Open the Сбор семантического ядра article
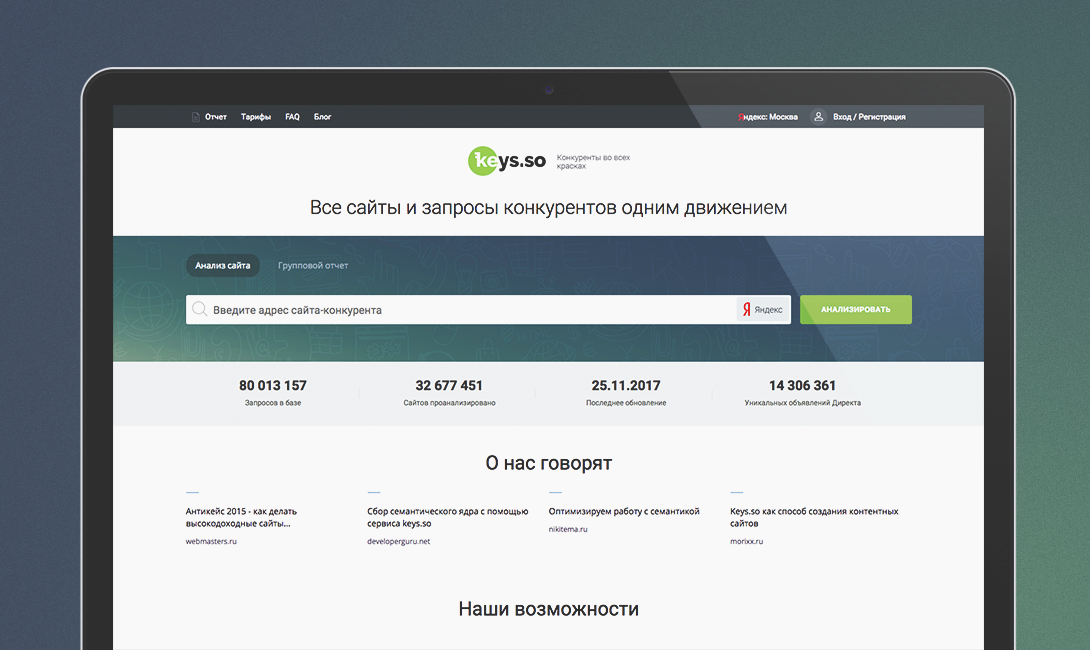 pyautogui.click(x=448, y=517)
